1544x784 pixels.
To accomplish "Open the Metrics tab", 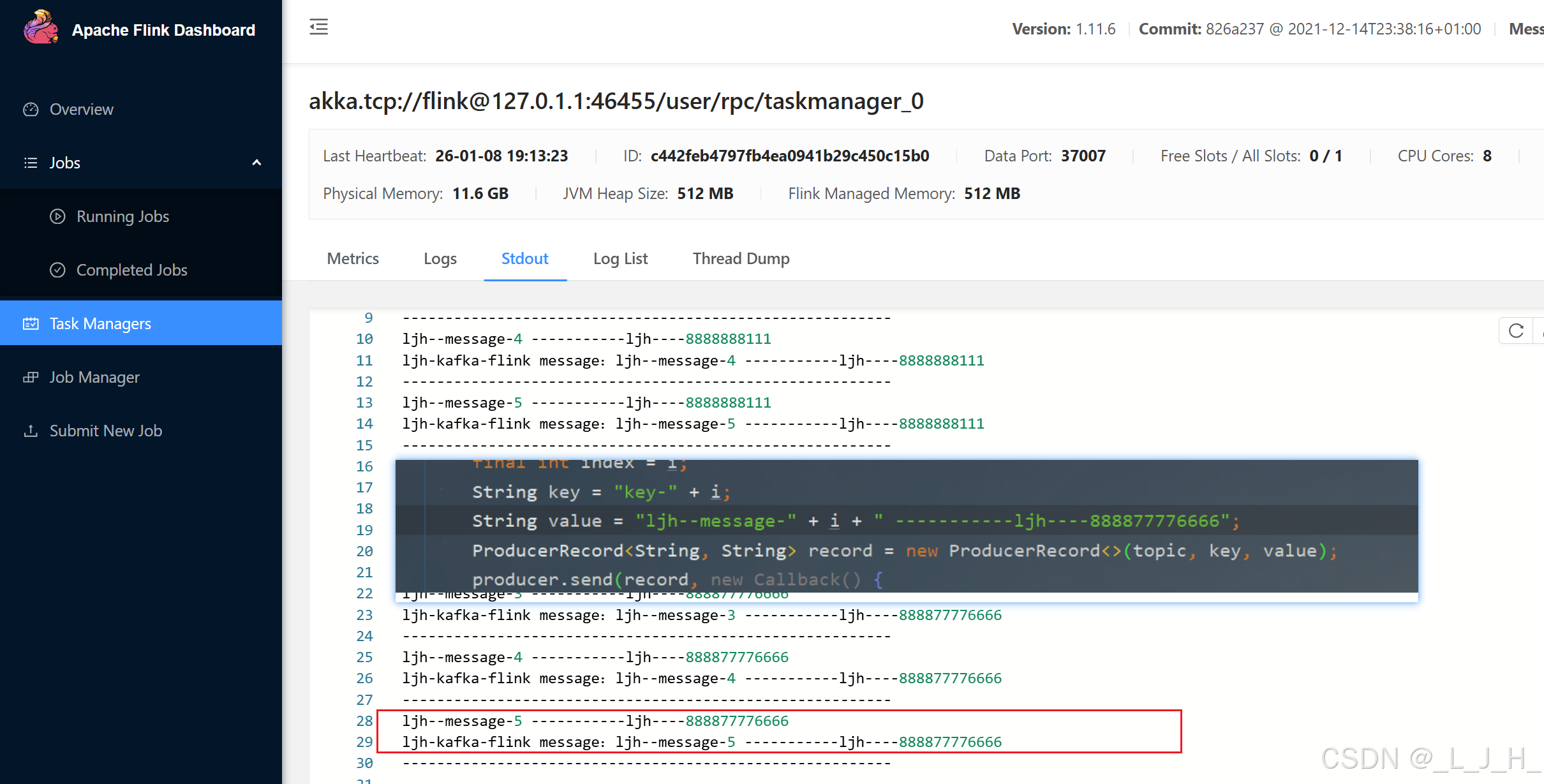I will (x=353, y=258).
